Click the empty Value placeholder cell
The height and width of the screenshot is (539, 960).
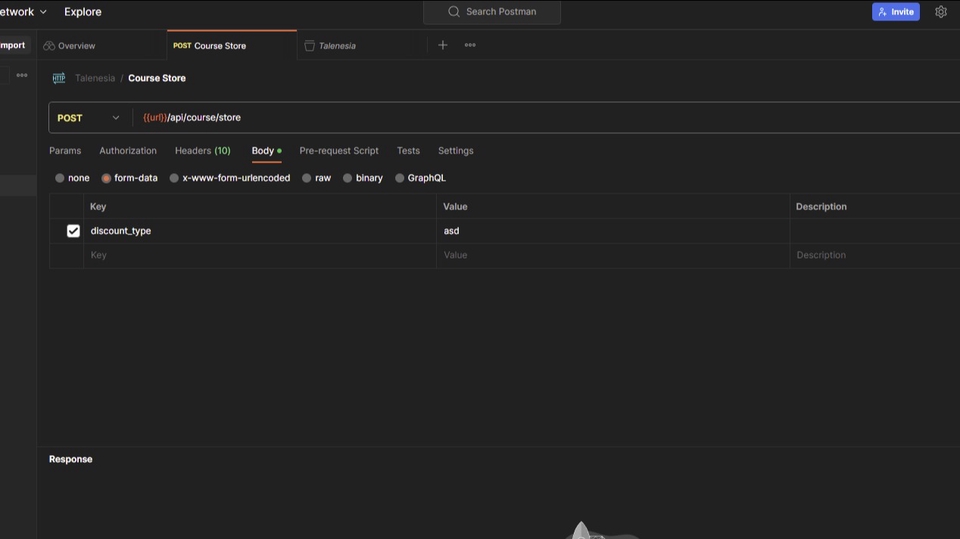click(x=613, y=255)
